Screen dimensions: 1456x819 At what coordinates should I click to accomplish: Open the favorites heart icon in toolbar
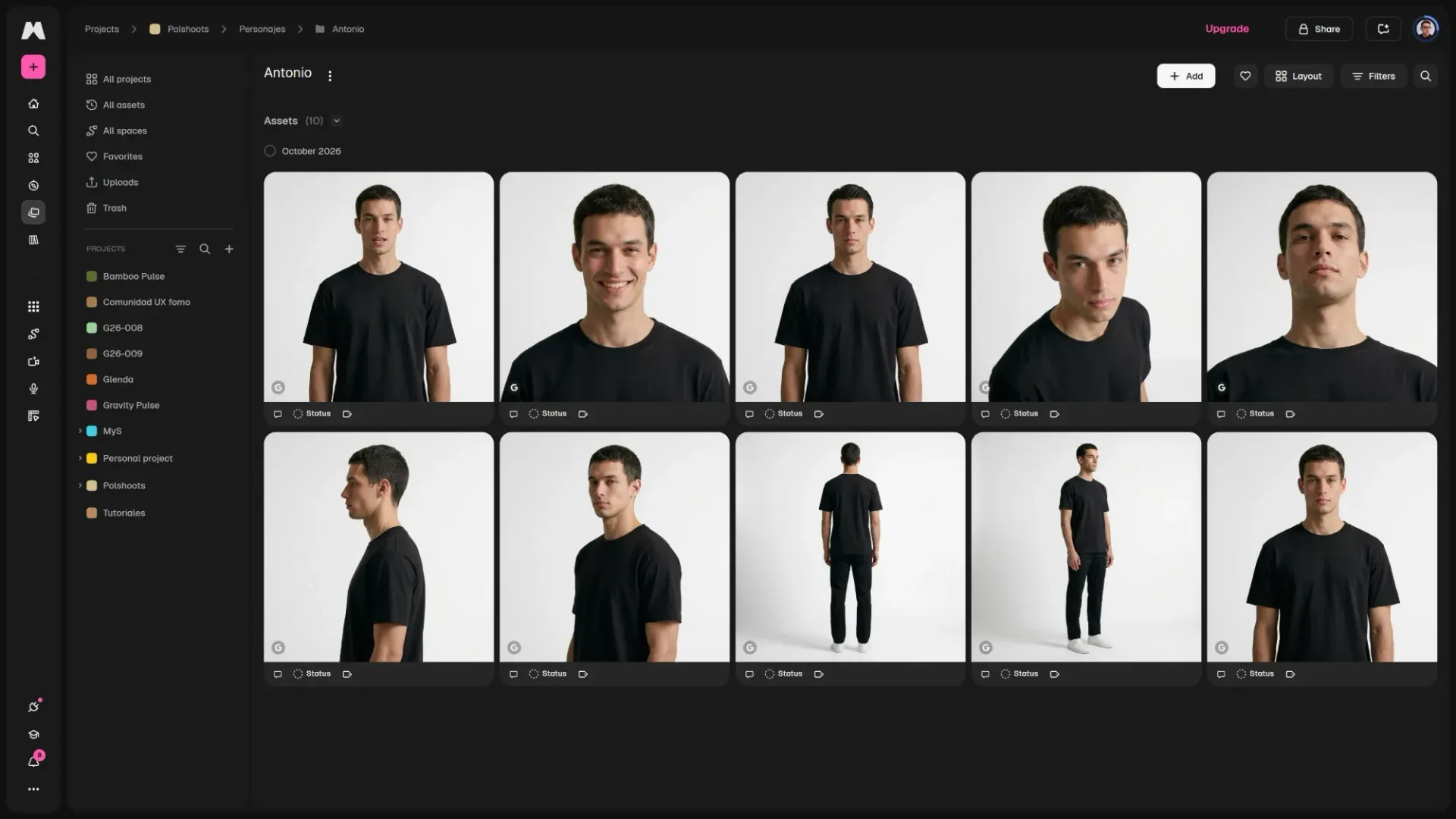tap(1245, 76)
